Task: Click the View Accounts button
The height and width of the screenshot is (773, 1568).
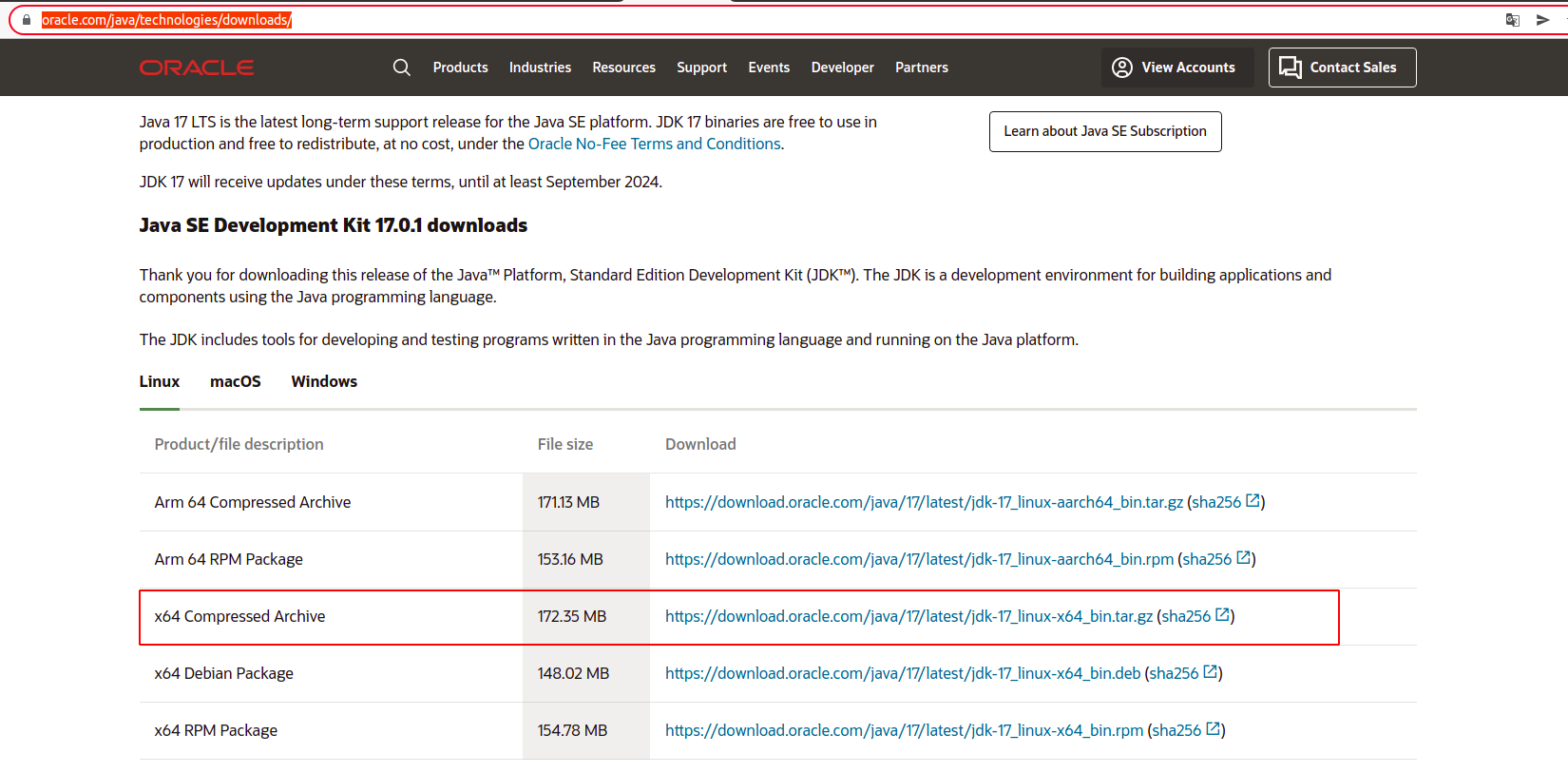Action: pyautogui.click(x=1177, y=68)
